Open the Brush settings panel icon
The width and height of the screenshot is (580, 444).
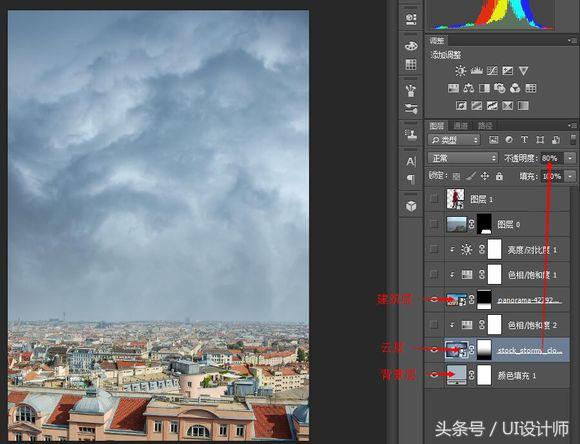411,109
